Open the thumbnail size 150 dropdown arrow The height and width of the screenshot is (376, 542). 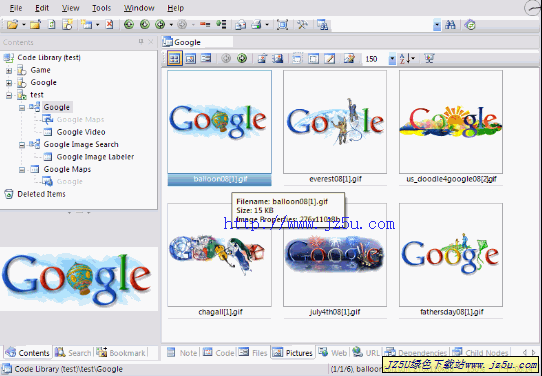point(392,59)
